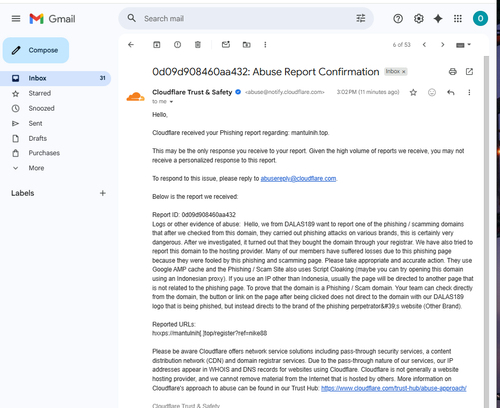
Task: Expand the 'to me' details arrow
Action: tap(171, 102)
